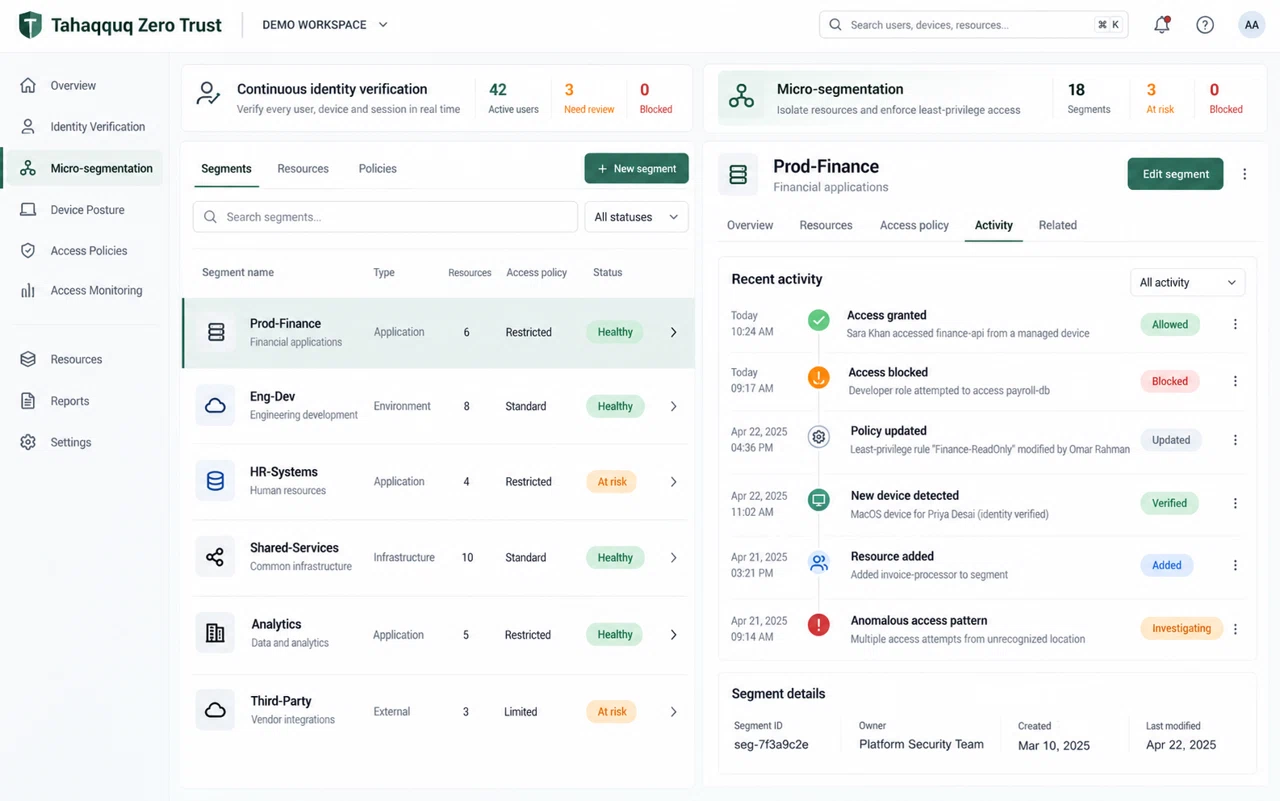Click the segment ID seg-7f3a9c2e
Screen dimensions: 1280x801
click(771, 745)
